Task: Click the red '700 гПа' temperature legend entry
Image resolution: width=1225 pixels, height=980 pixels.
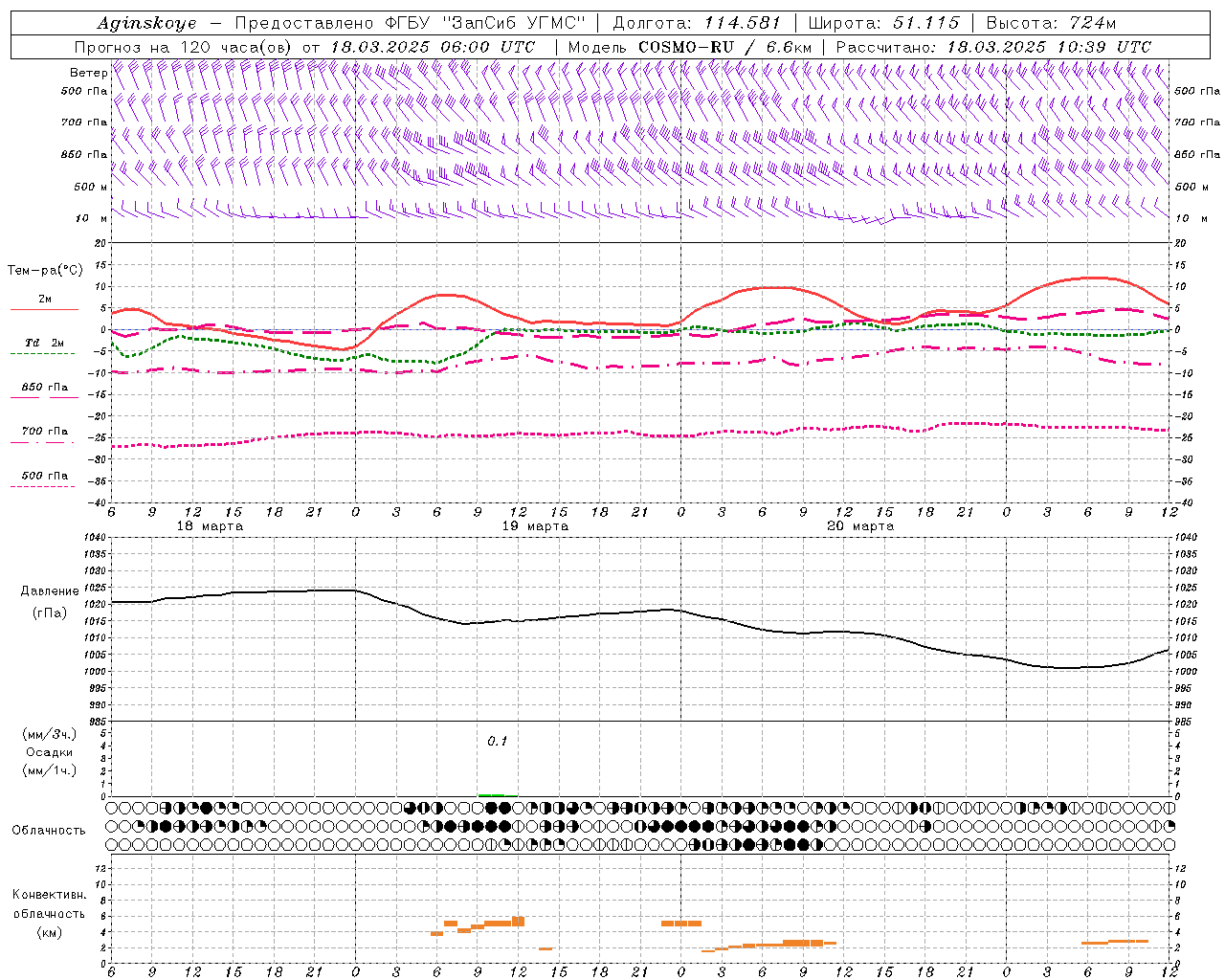Action: coord(45,432)
